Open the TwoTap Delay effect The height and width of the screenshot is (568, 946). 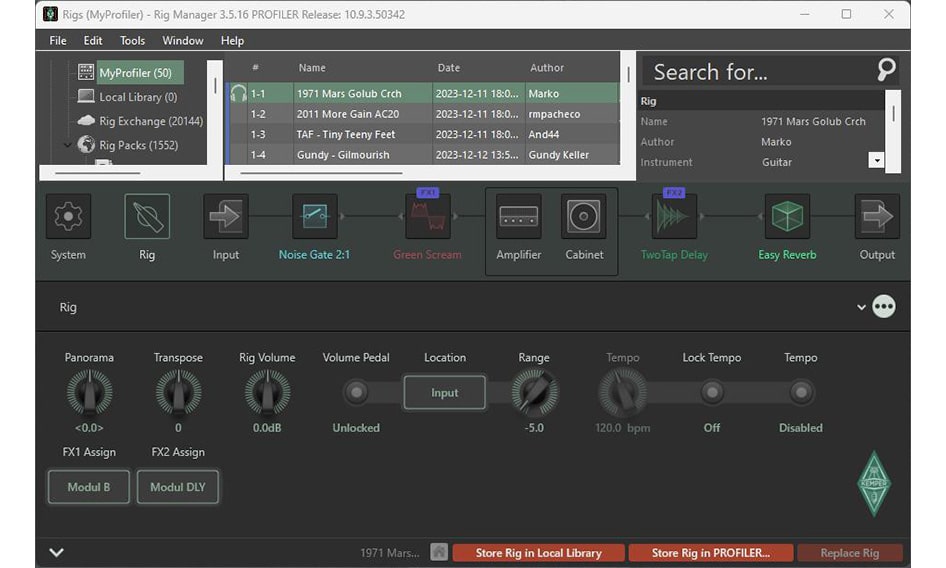(x=673, y=217)
